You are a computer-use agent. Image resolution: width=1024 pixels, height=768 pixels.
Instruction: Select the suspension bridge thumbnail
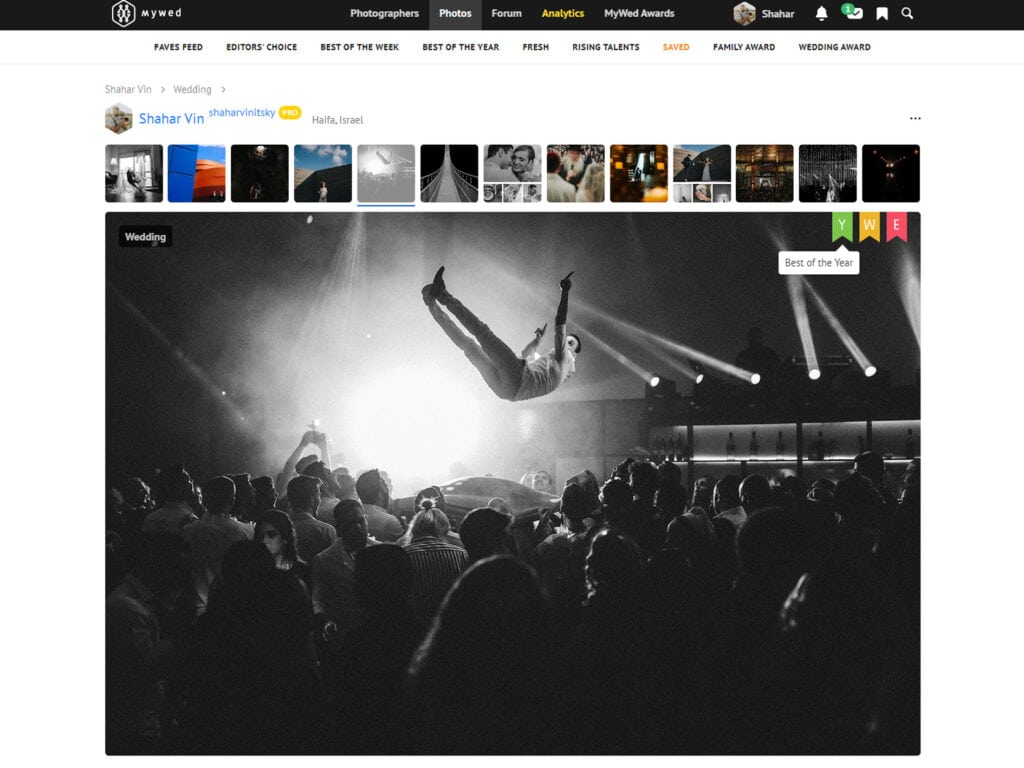pos(449,174)
